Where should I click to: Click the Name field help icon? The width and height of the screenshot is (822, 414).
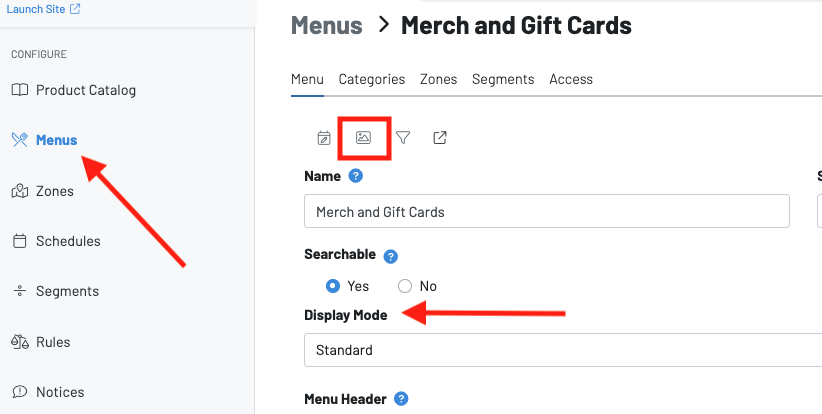[356, 176]
